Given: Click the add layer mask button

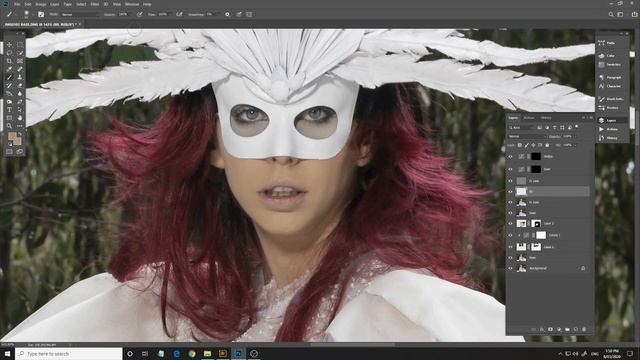Looking at the screenshot, I should 550,329.
